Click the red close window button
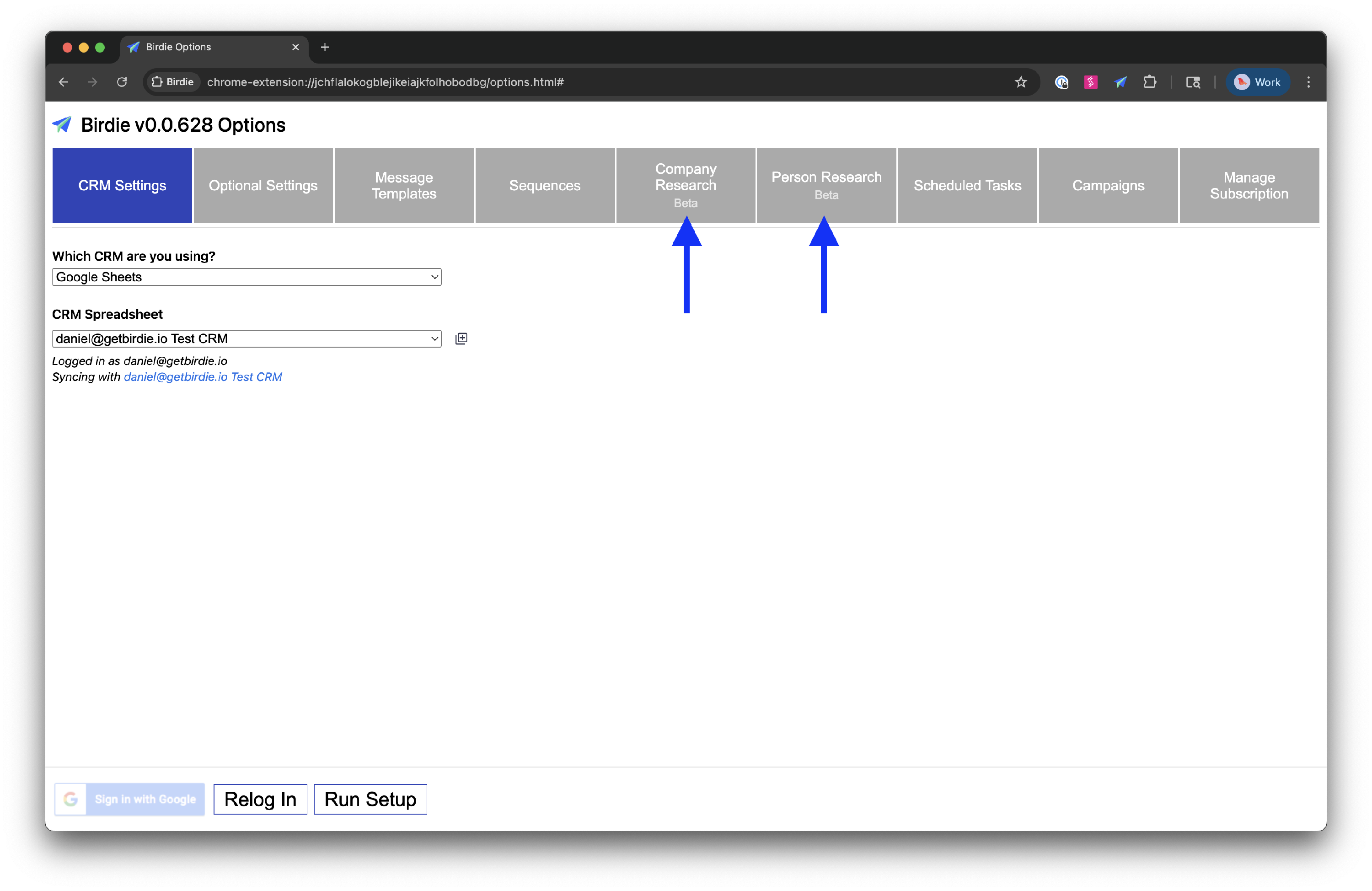Viewport: 1372px width, 891px height. [x=67, y=47]
